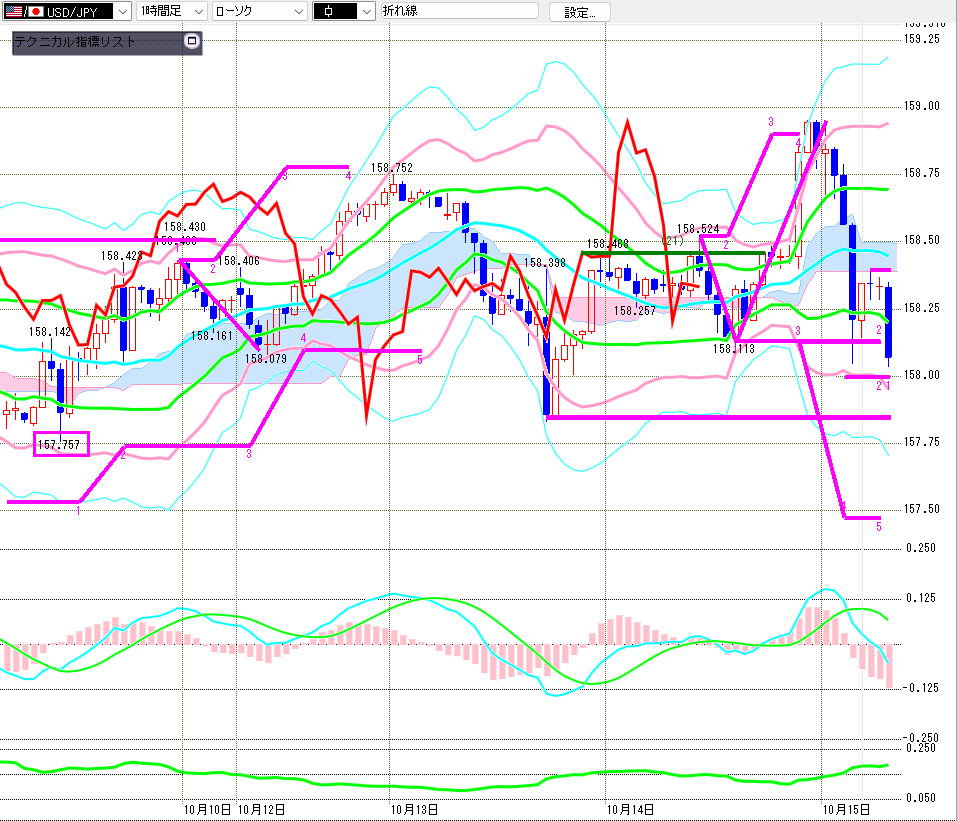Click the 10月12日 date label
This screenshot has width=957, height=821.
pos(261,810)
